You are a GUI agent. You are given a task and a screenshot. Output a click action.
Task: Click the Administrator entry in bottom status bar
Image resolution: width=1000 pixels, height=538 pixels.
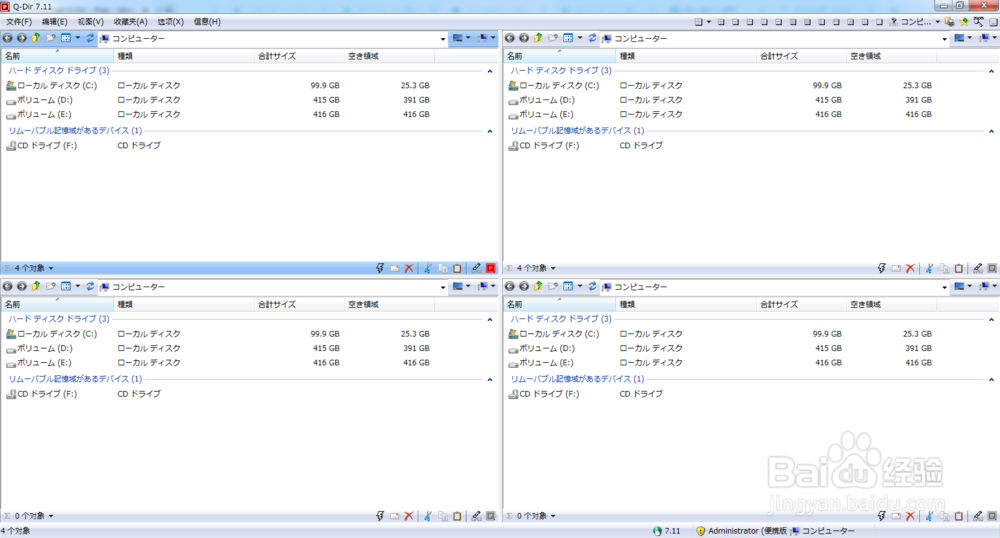[741, 531]
